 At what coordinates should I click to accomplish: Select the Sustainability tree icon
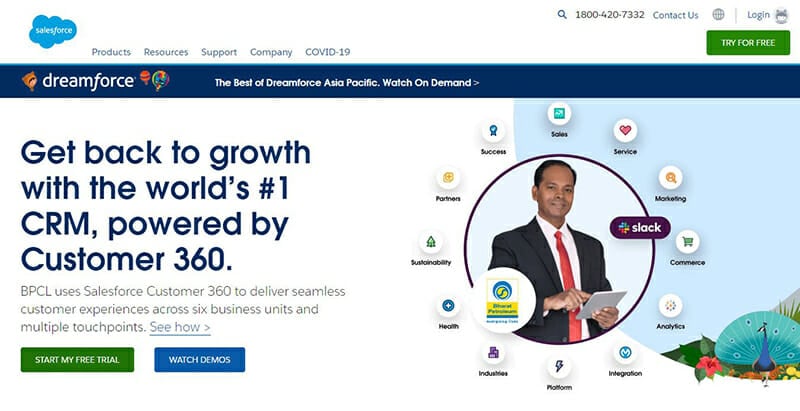[x=431, y=242]
